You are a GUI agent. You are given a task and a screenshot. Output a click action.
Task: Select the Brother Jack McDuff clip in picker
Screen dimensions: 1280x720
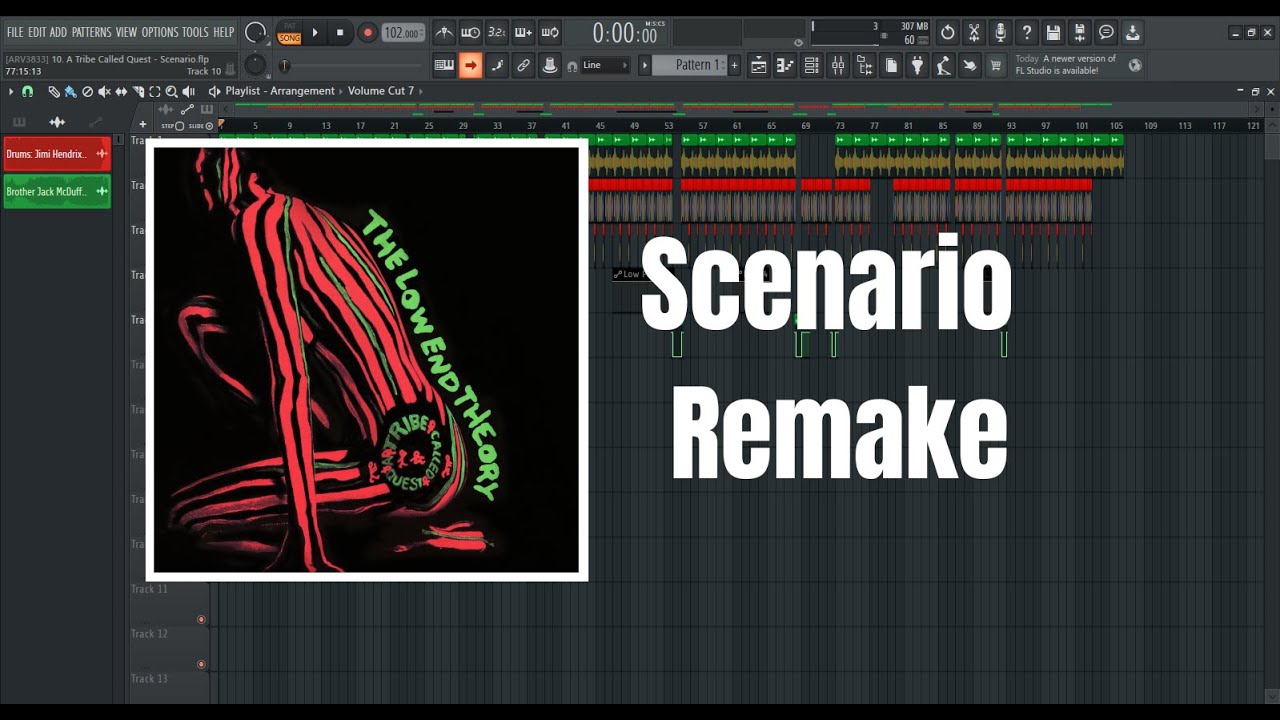pos(57,191)
